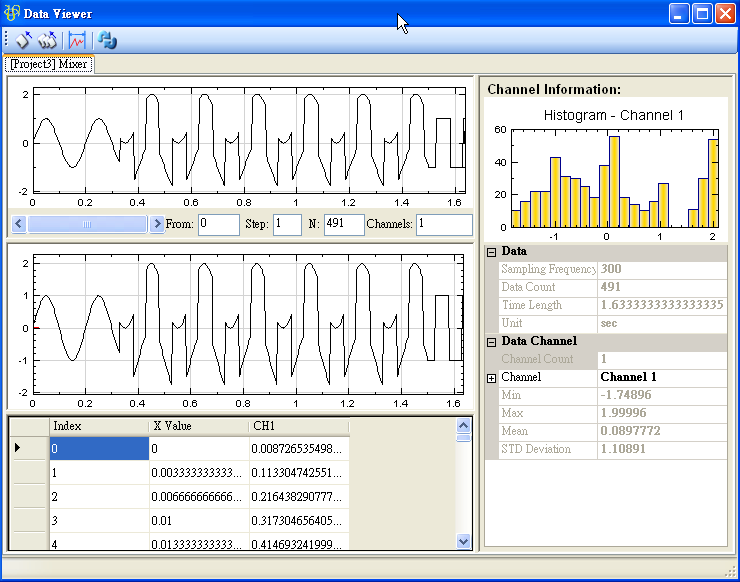Screen dimensions: 740x582
Task: Click the Index column header
Action: (98, 426)
